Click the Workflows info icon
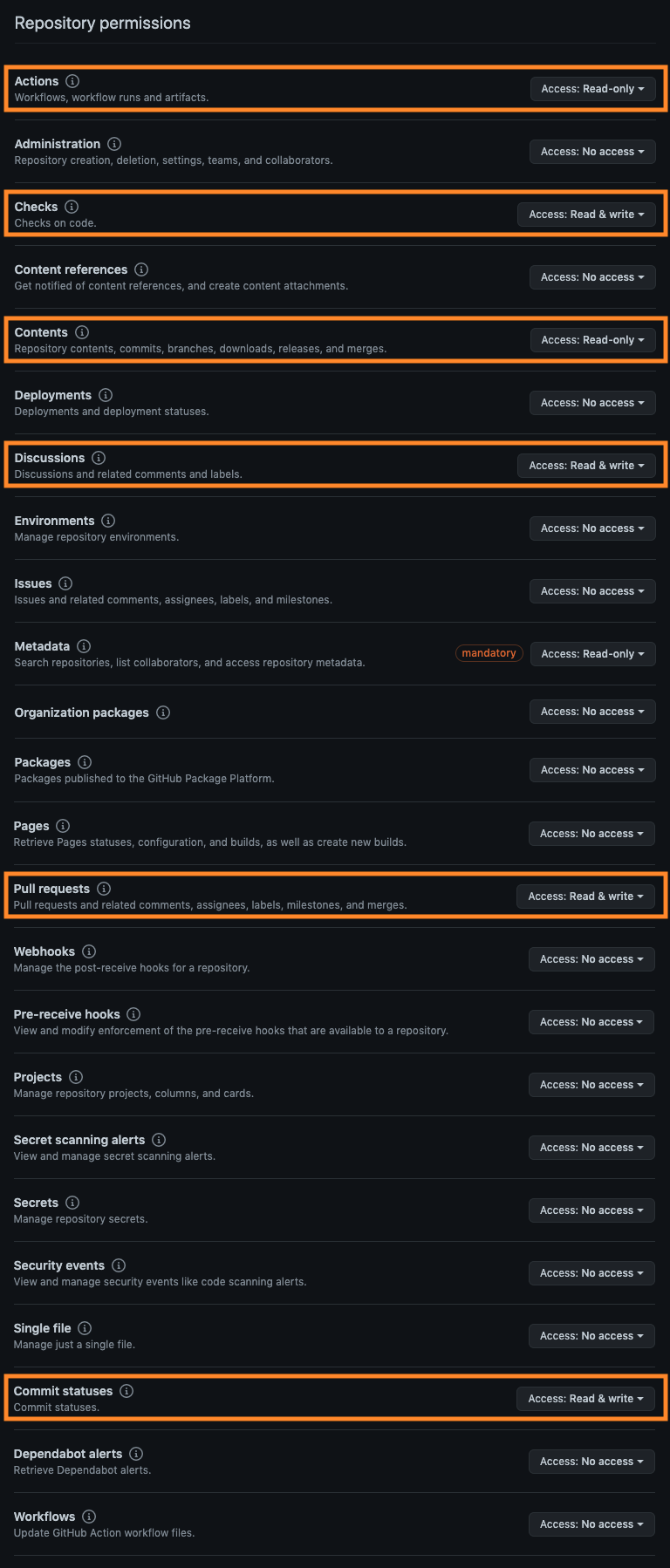This screenshot has height=1568, width=670. pos(89,1517)
